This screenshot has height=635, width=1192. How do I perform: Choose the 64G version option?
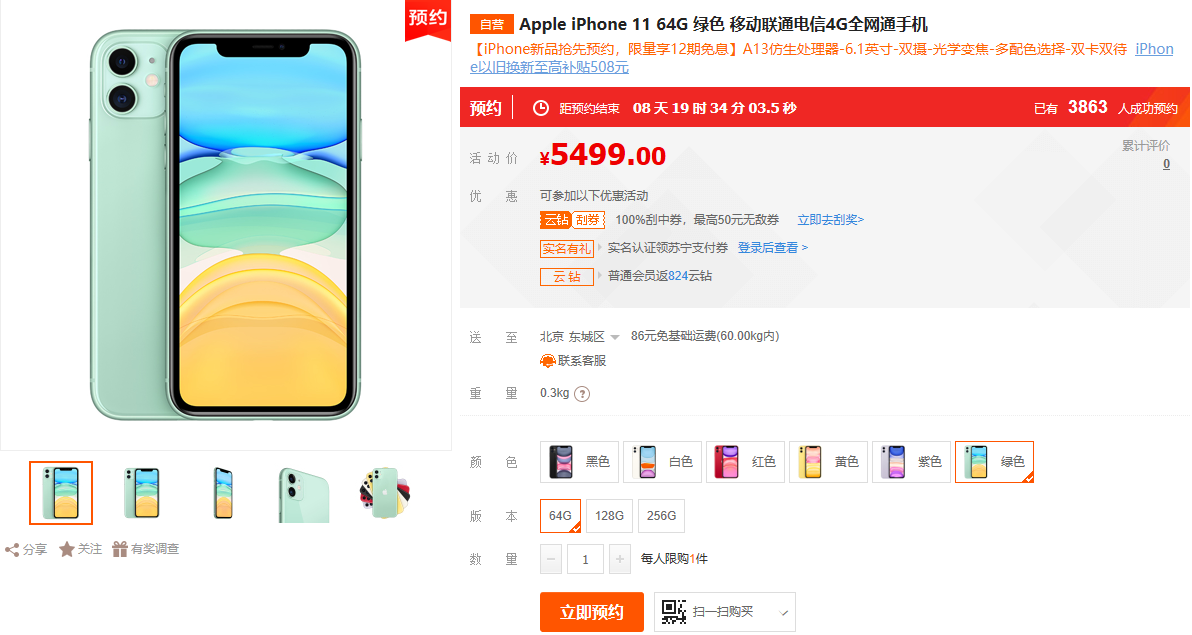pyautogui.click(x=560, y=516)
